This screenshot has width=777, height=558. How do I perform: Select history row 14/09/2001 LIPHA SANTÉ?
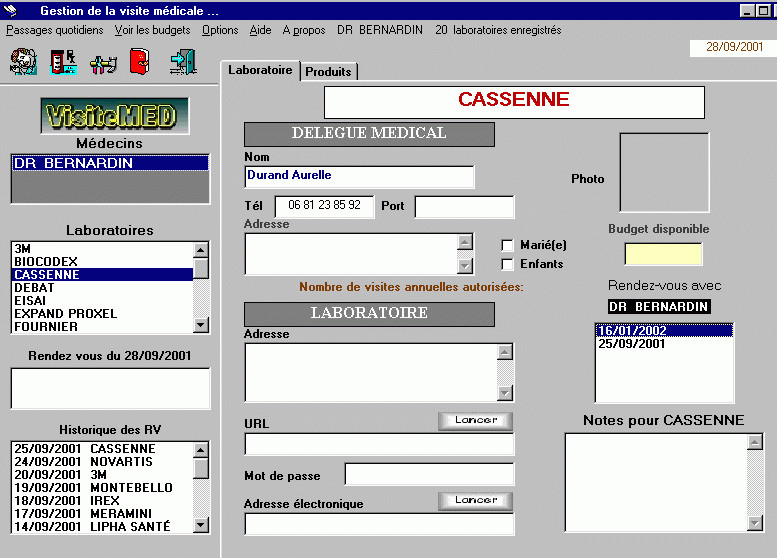pos(103,526)
